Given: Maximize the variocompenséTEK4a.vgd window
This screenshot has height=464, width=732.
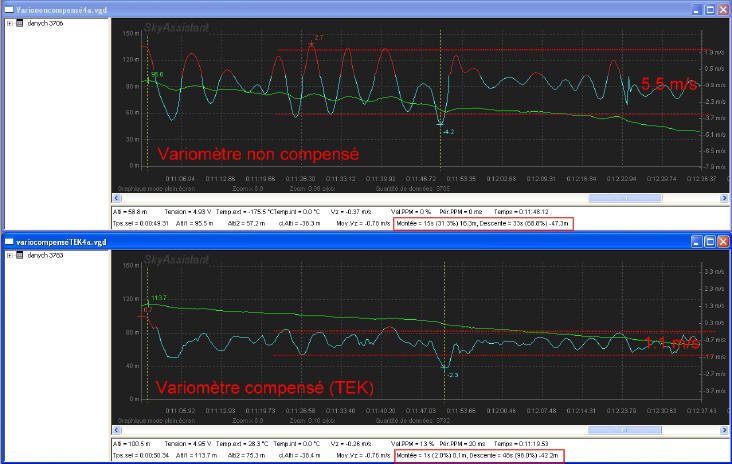Looking at the screenshot, I should 710,241.
